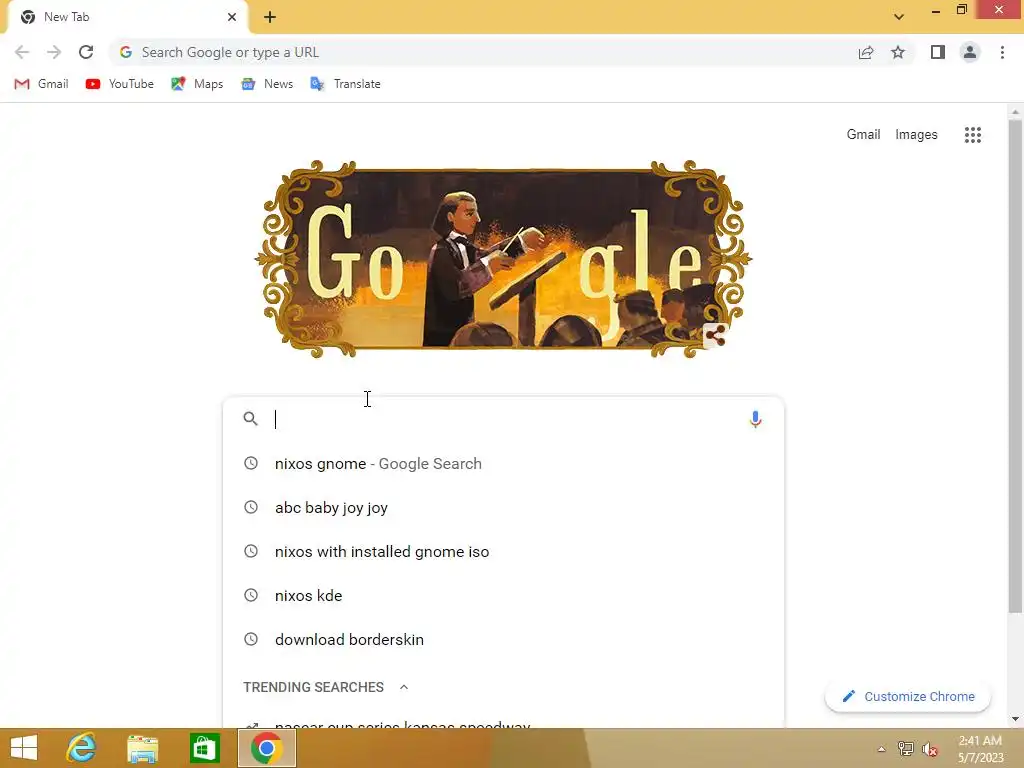Open the Chrome three-dot menu

click(x=1002, y=52)
